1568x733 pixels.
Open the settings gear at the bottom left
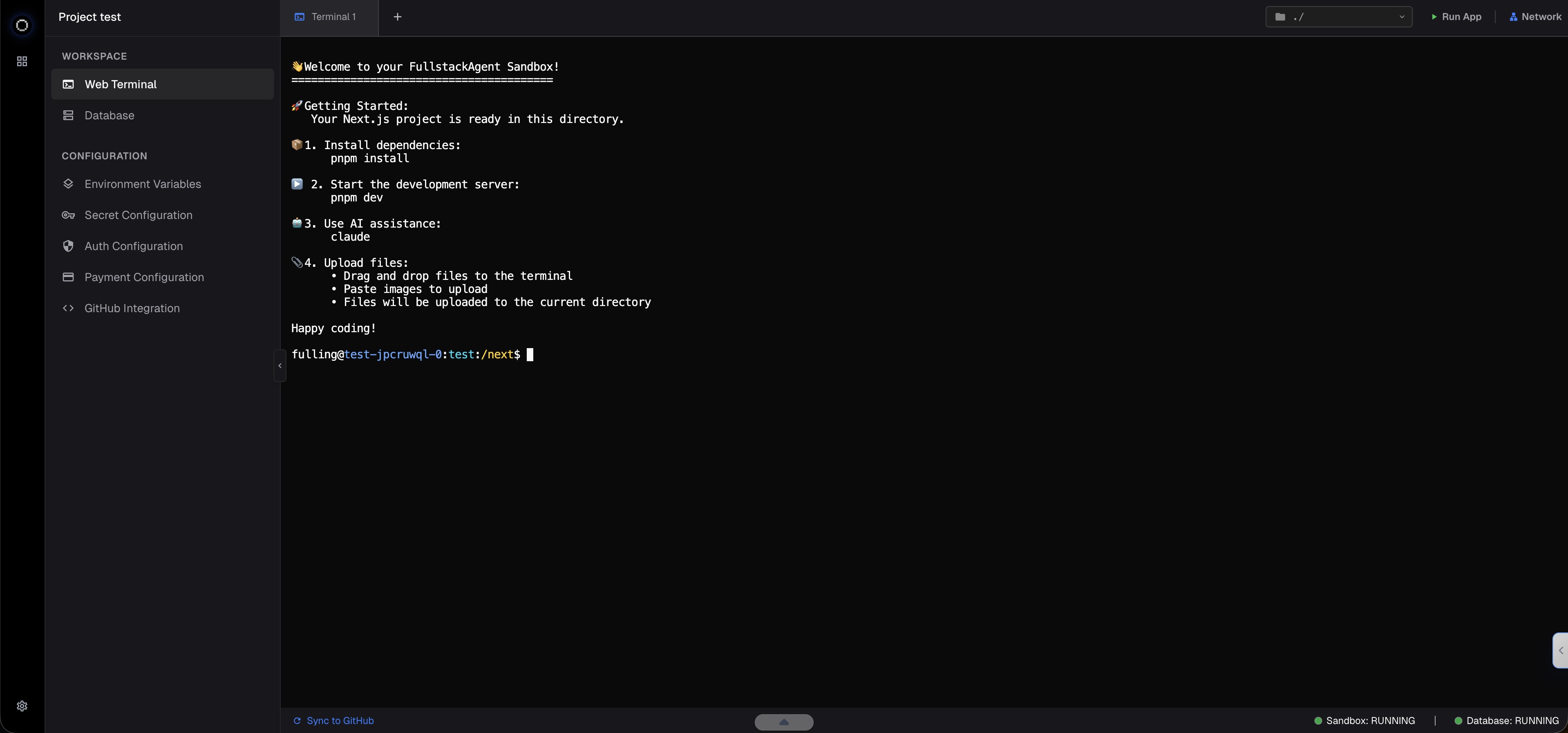[22, 706]
